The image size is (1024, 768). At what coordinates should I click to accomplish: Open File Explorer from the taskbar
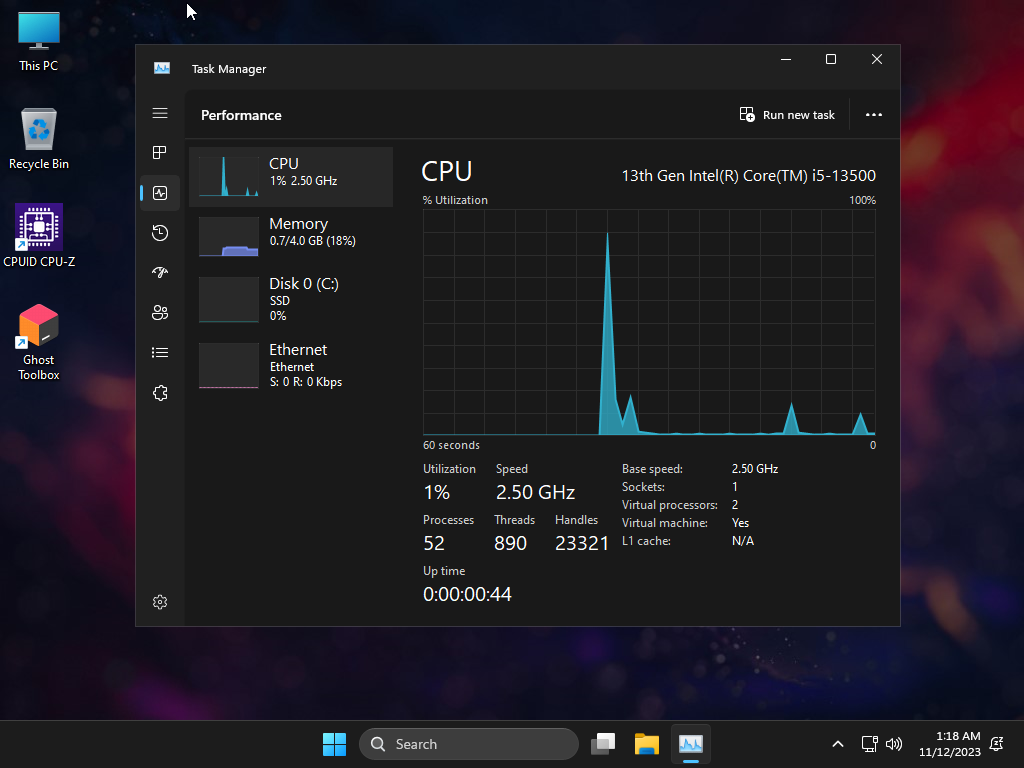point(647,744)
